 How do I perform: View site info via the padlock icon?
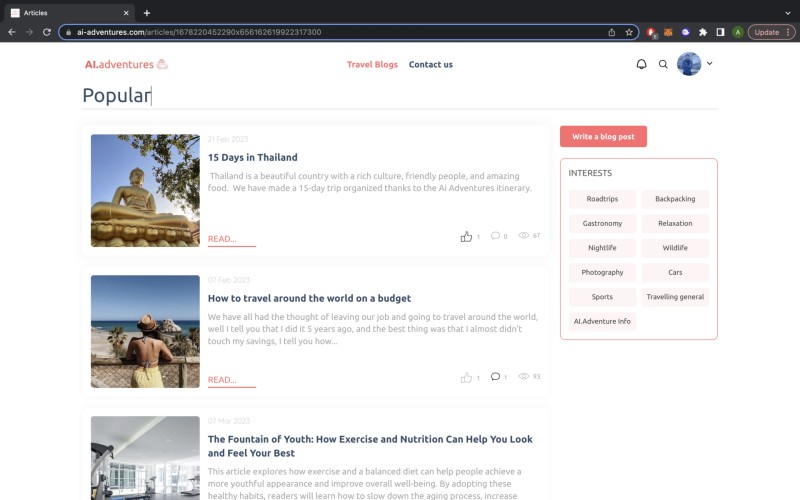click(68, 32)
